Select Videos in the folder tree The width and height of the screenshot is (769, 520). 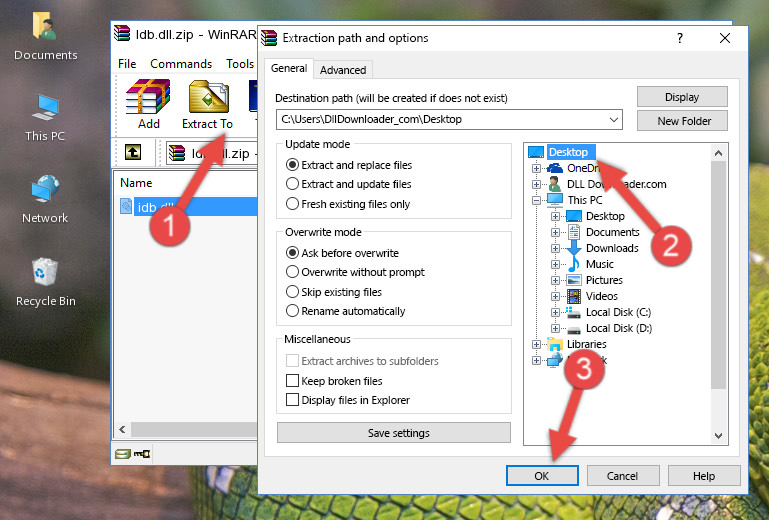pos(602,296)
